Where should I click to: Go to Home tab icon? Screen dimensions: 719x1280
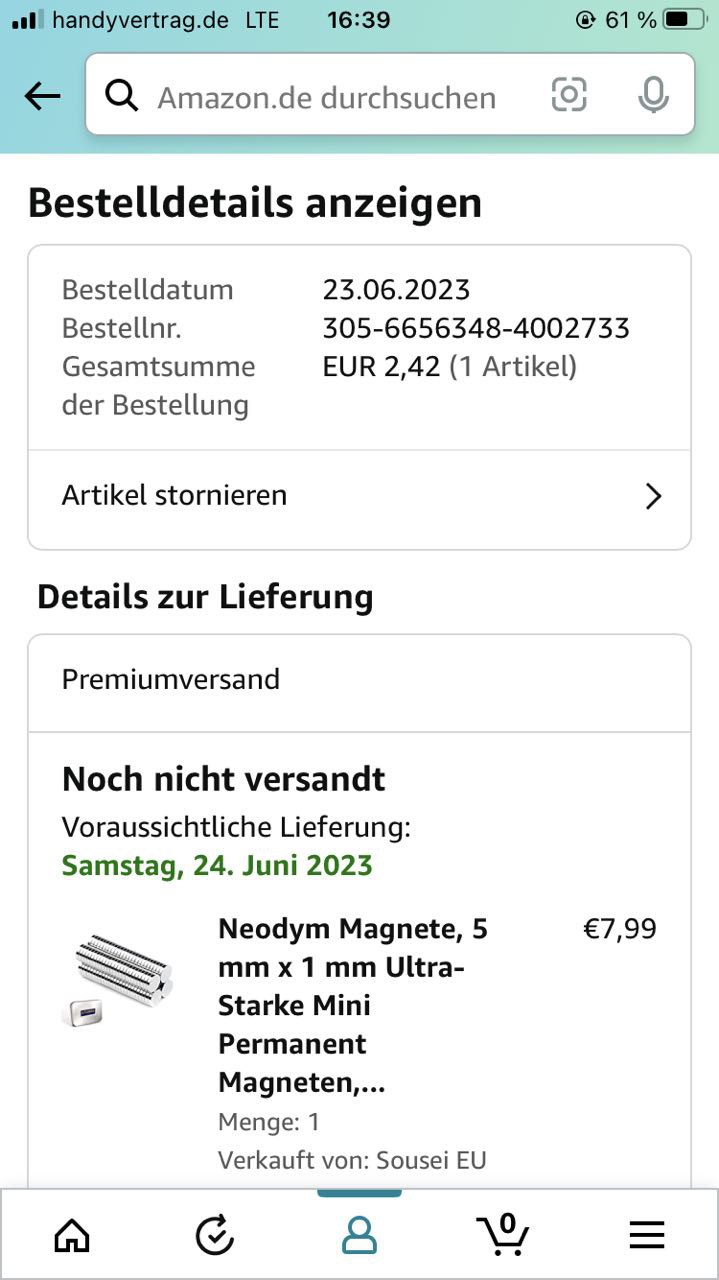coord(71,1236)
